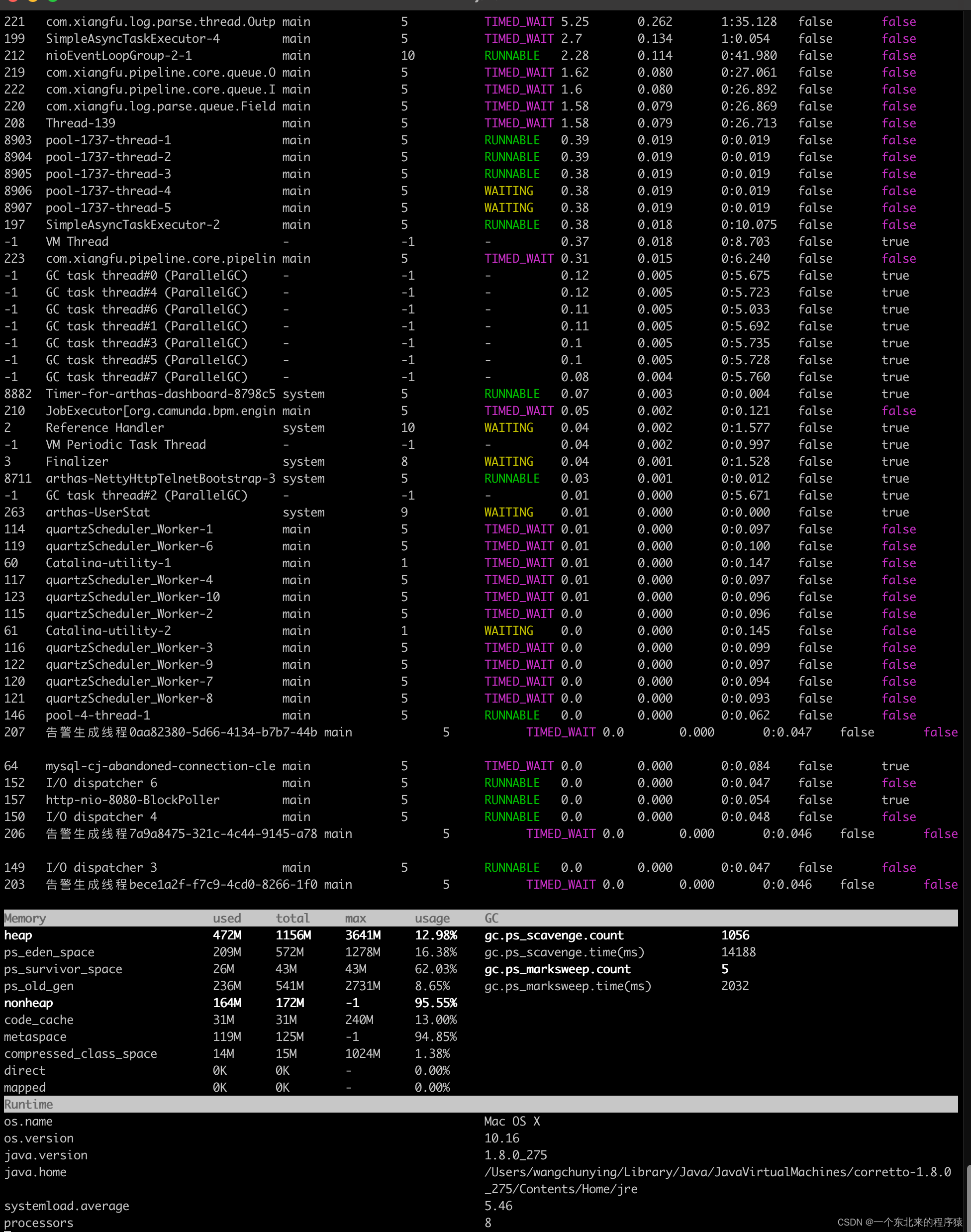The image size is (971, 1232).
Task: Select scavenge time value 14188
Action: (739, 952)
